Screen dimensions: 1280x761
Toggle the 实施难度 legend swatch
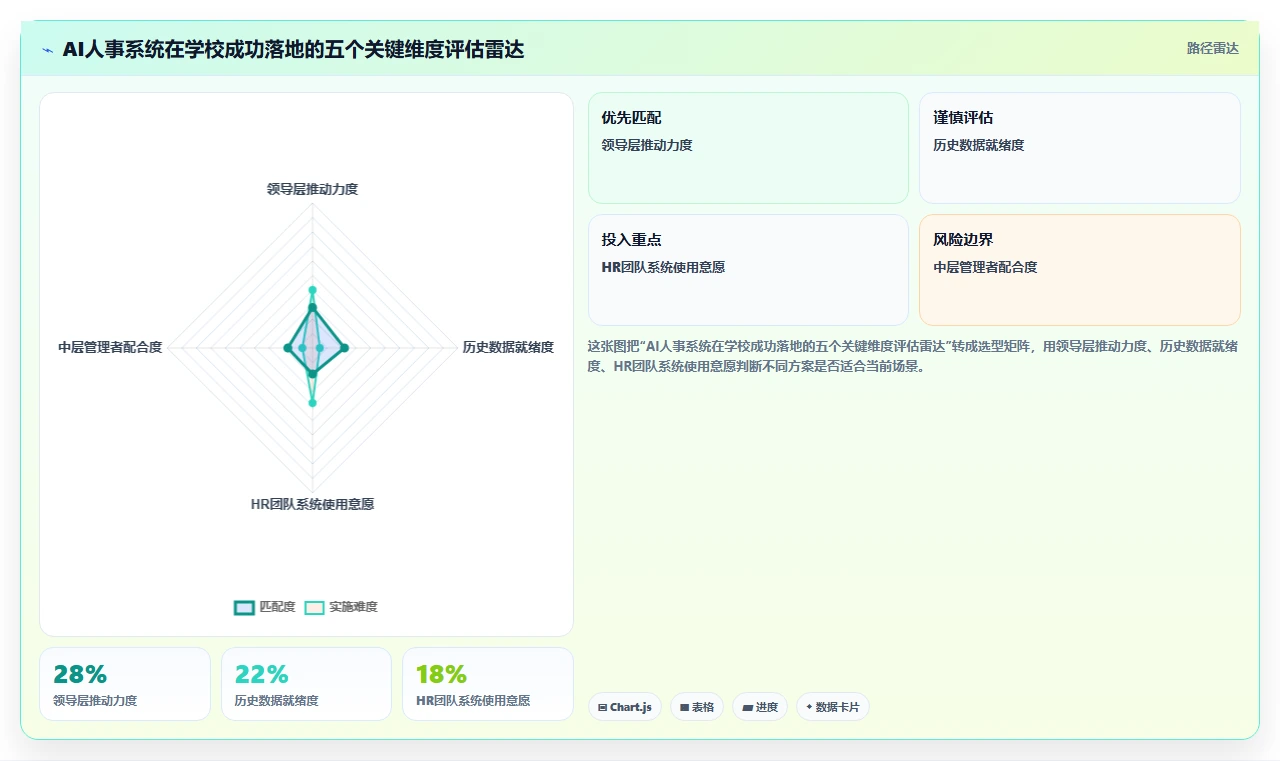pos(314,607)
